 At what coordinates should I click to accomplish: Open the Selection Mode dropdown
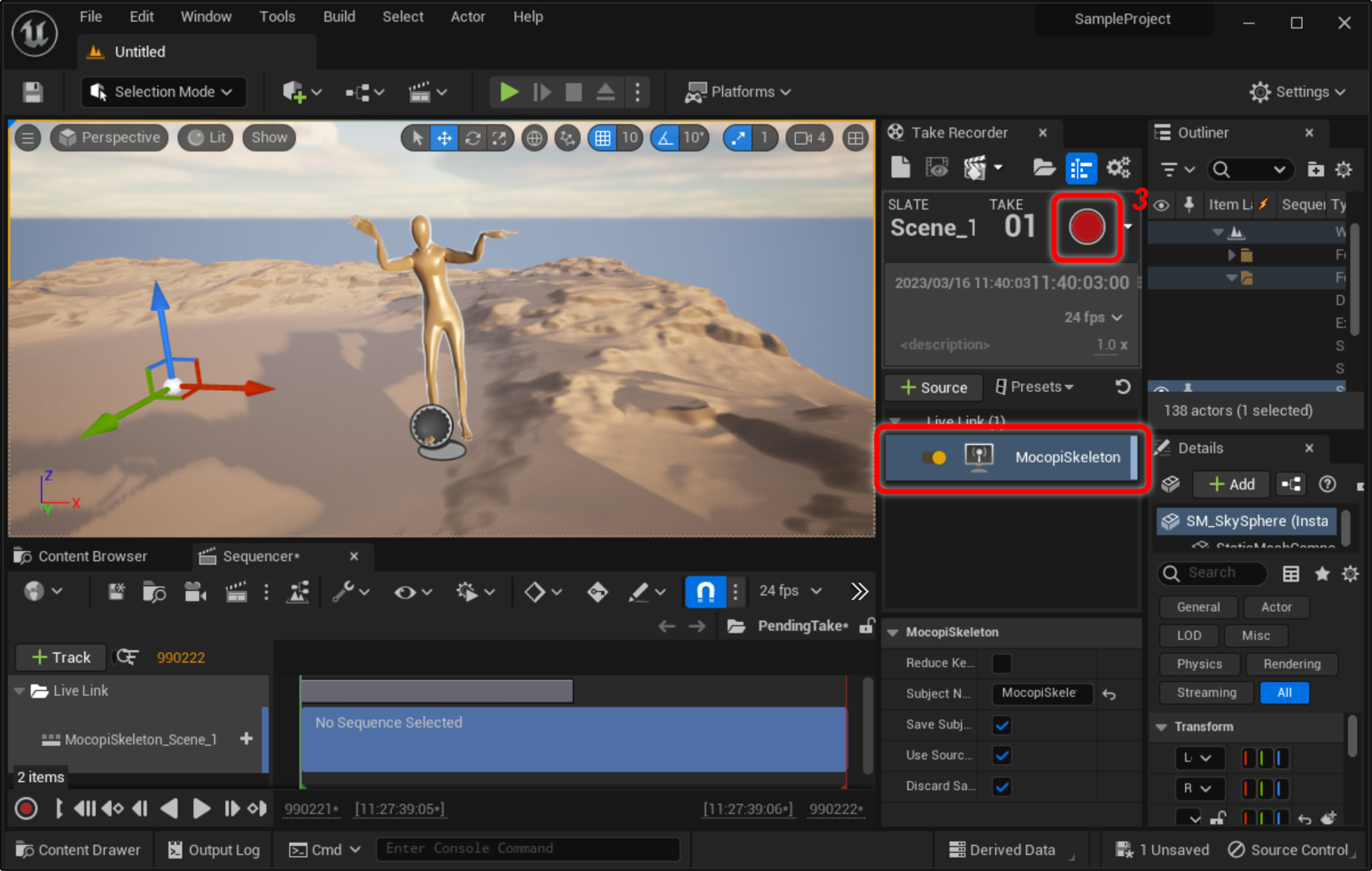point(163,92)
